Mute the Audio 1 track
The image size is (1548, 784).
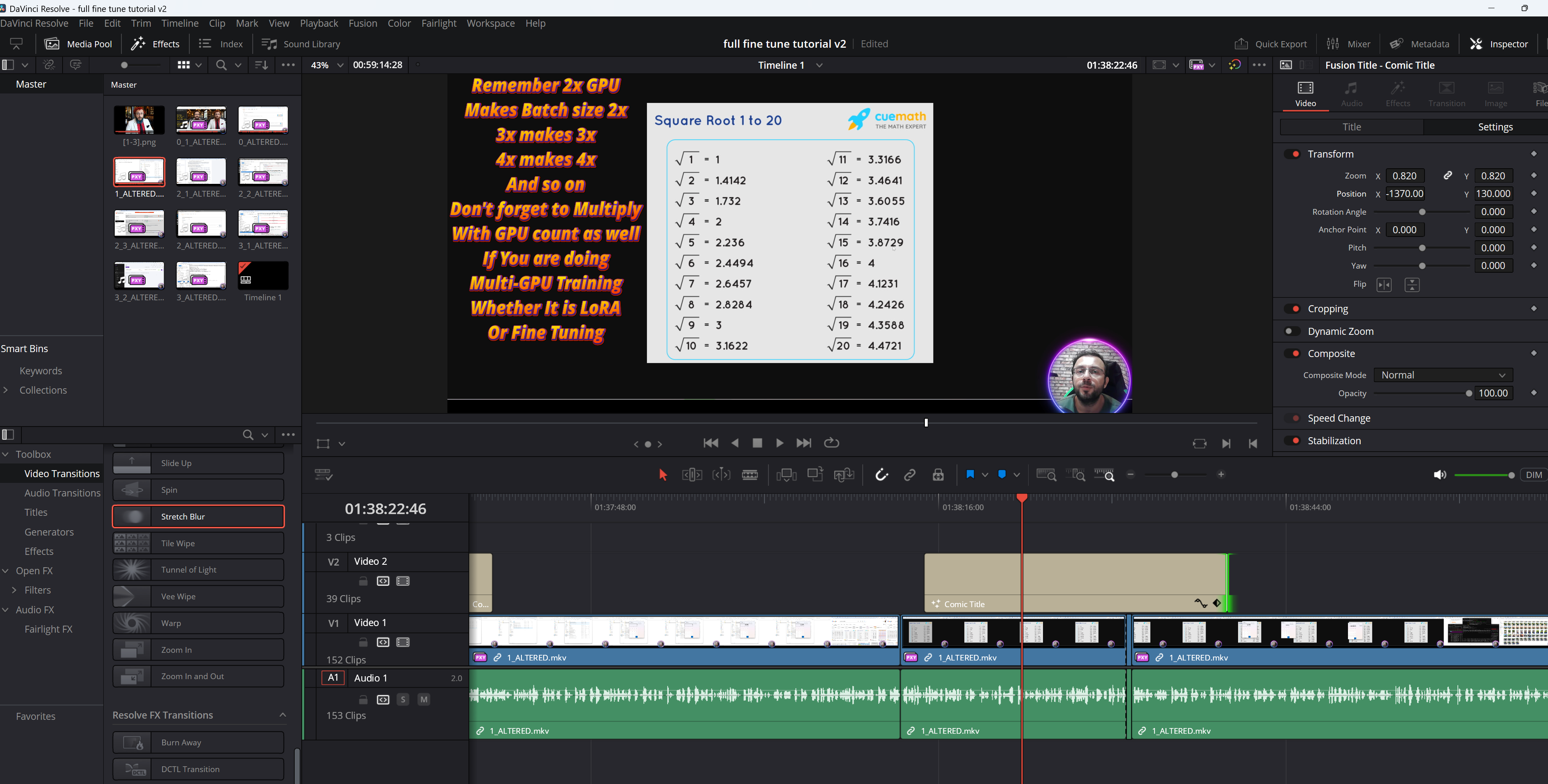tap(424, 699)
